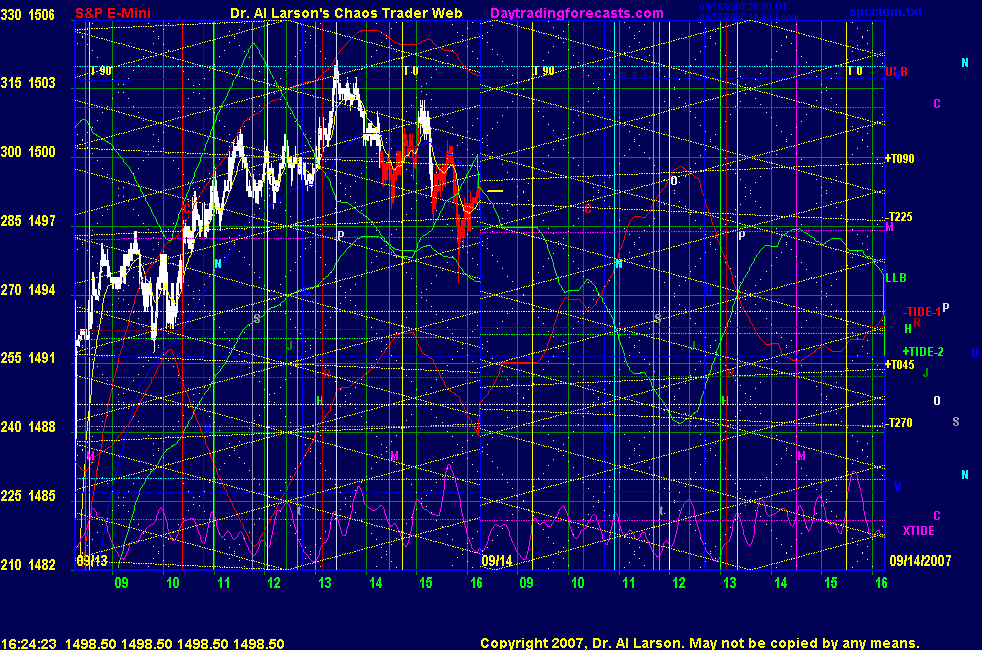This screenshot has height=650, width=982.
Task: Click the T 0 label of 09/14 session
Action: click(x=855, y=71)
